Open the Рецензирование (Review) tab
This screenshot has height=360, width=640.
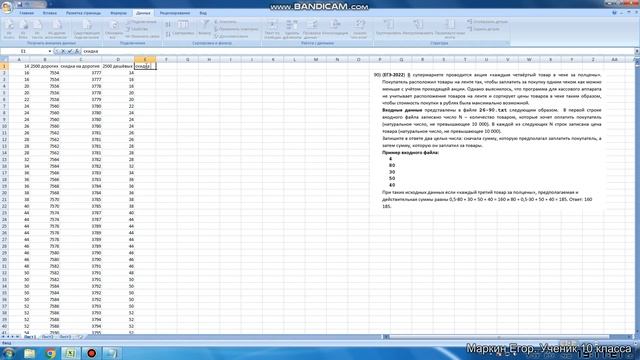pos(175,13)
